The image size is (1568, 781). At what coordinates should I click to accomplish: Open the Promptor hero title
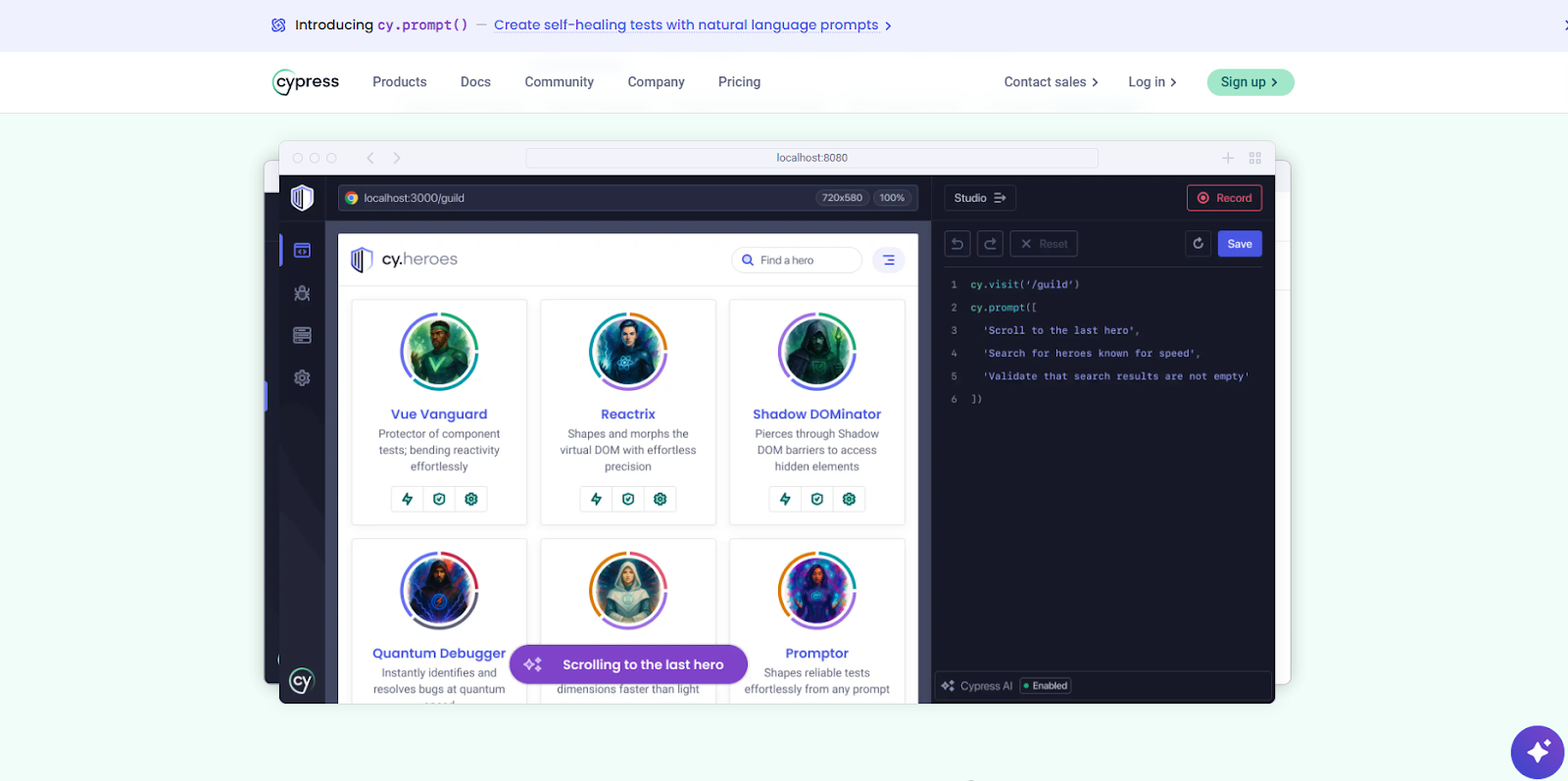(x=817, y=654)
